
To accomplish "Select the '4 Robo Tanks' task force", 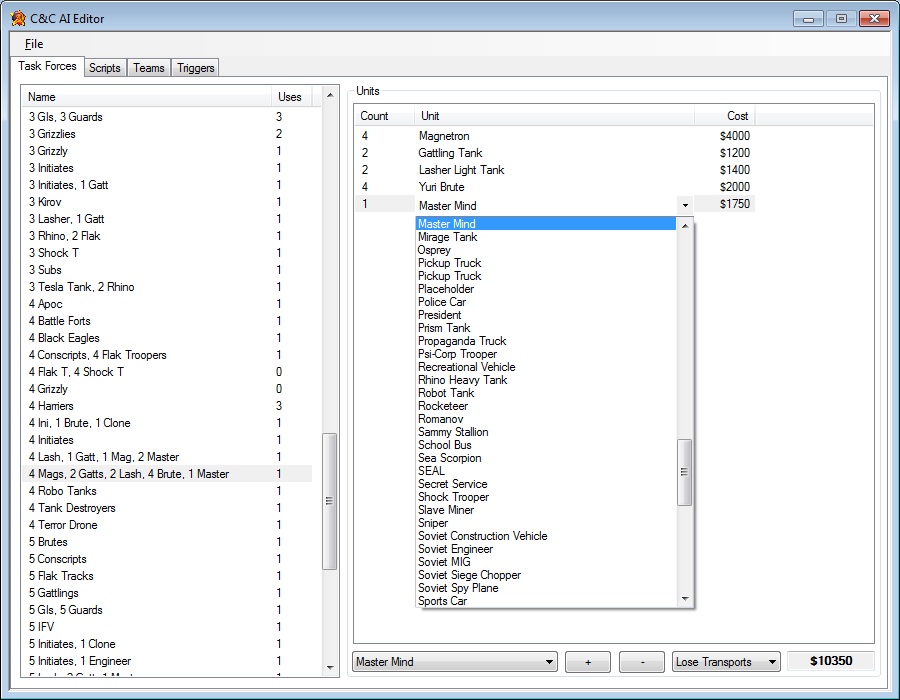I will pyautogui.click(x=167, y=491).
